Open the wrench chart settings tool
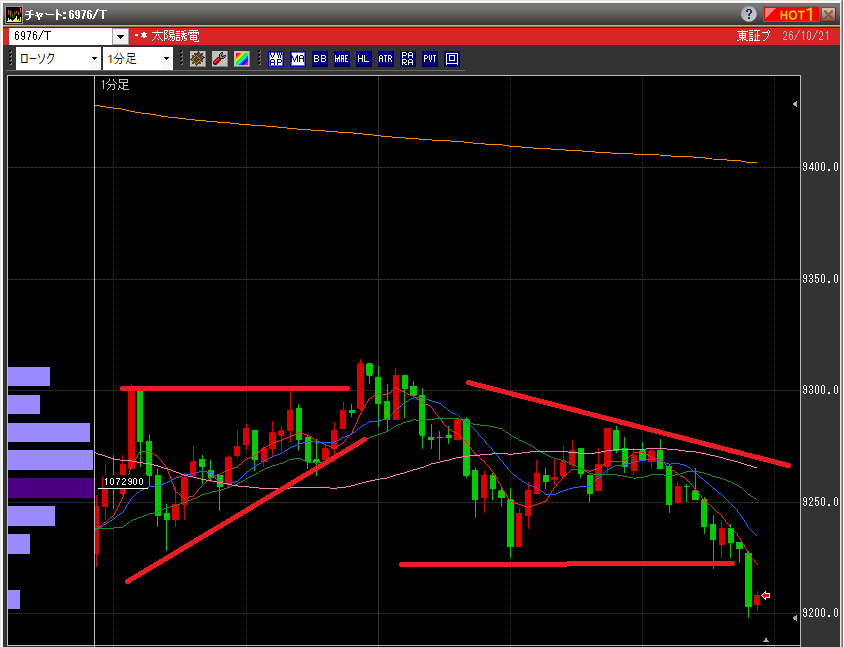This screenshot has width=844, height=647. click(220, 59)
